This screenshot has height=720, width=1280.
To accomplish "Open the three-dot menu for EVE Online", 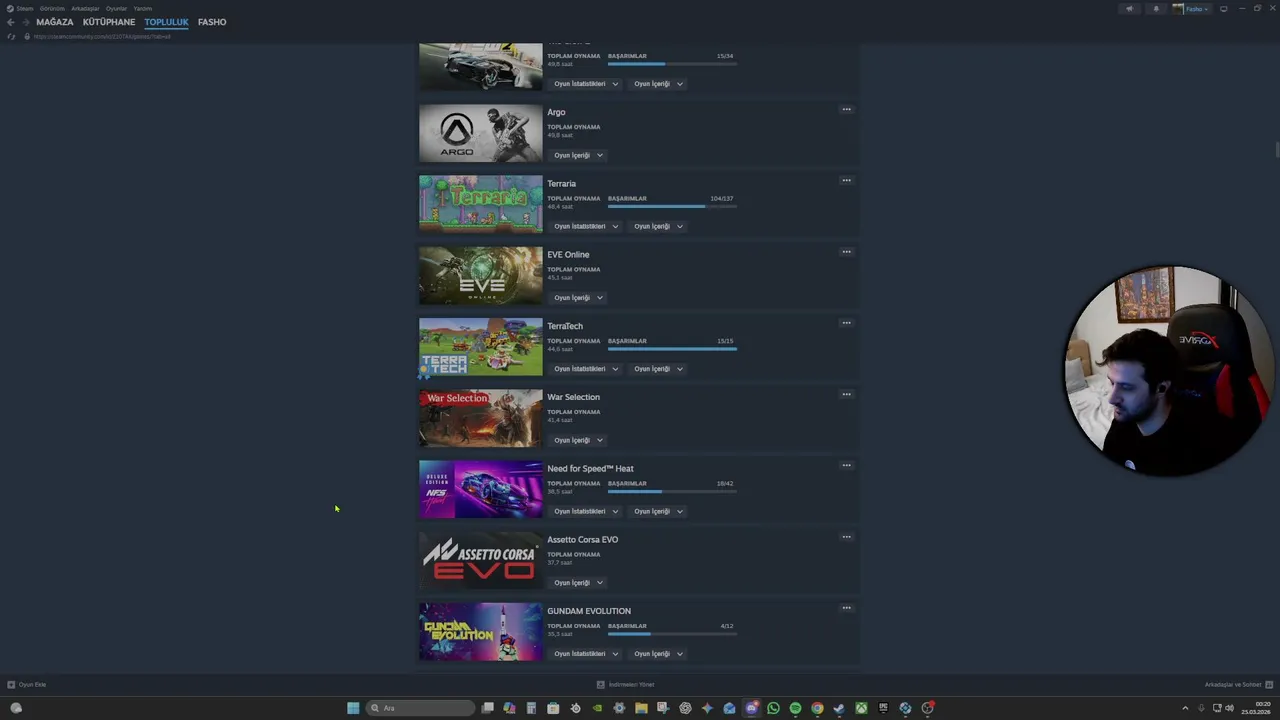I will point(846,252).
